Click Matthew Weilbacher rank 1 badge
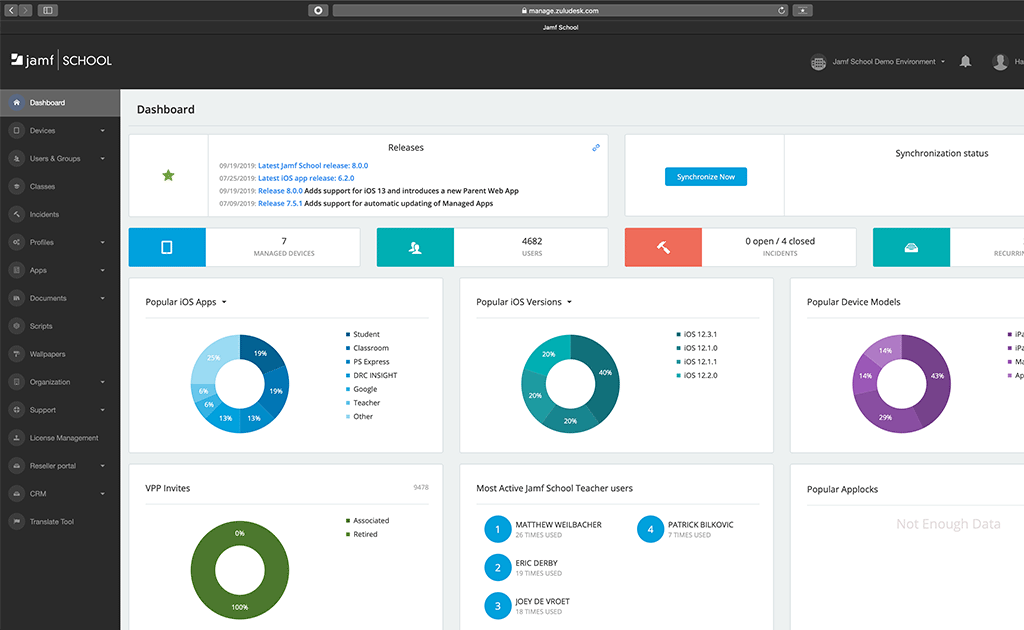Viewport: 1024px width, 630px height. tap(498, 529)
